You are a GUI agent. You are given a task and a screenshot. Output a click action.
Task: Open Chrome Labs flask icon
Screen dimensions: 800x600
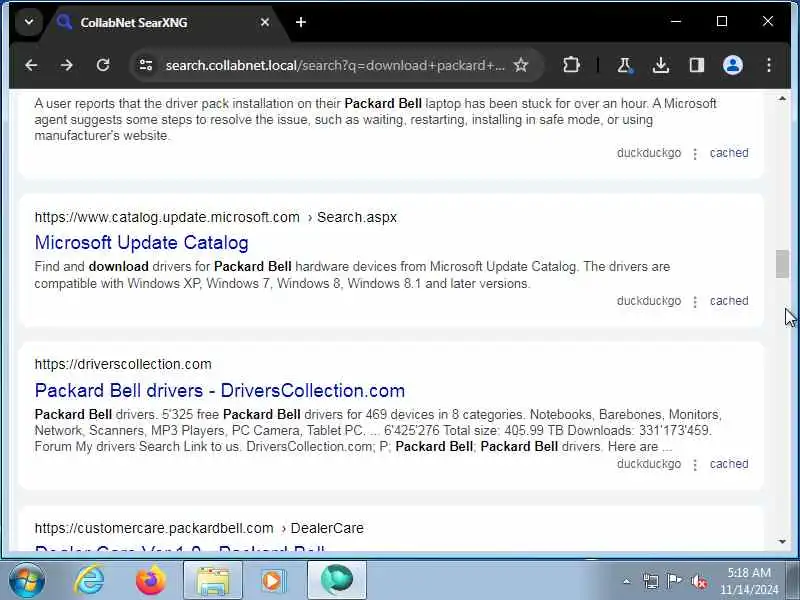click(x=624, y=65)
